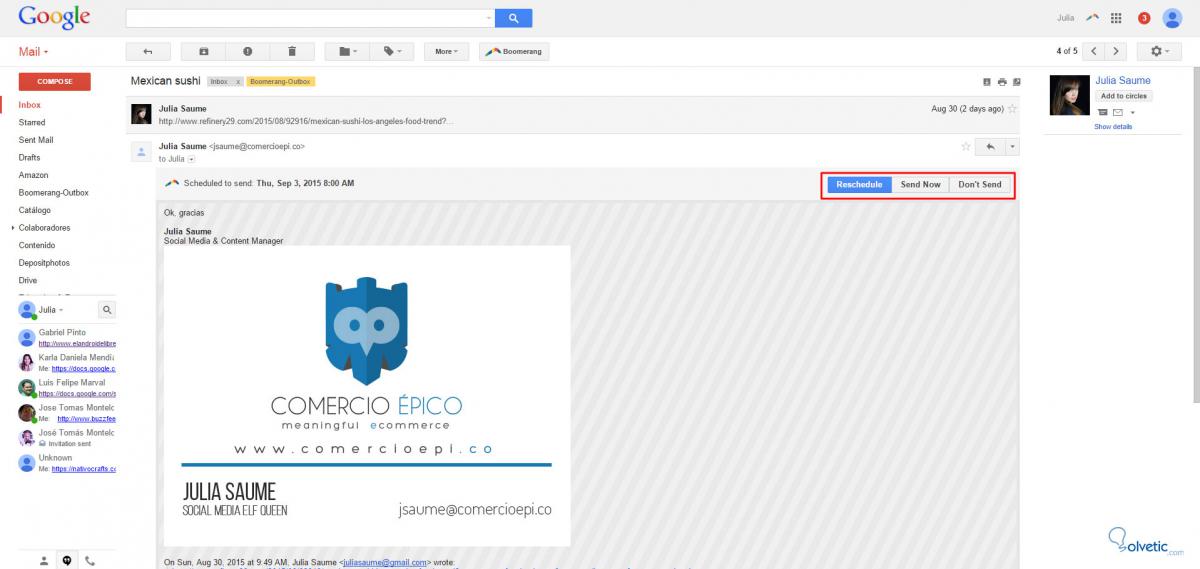Go back to the Inbox arrow
Image resolution: width=1200 pixels, height=569 pixels.
click(148, 51)
